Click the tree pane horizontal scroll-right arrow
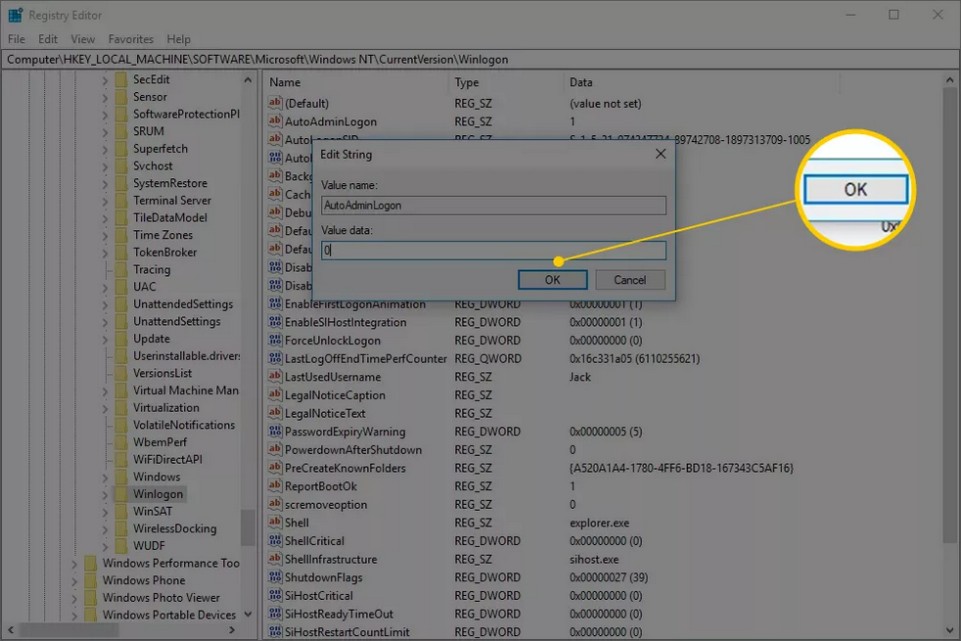Viewport: 961px width, 641px height. (232, 630)
